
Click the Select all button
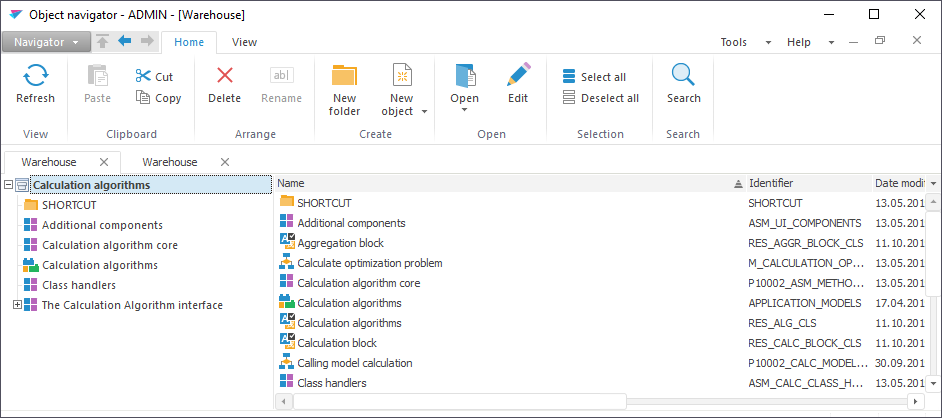pyautogui.click(x=595, y=77)
